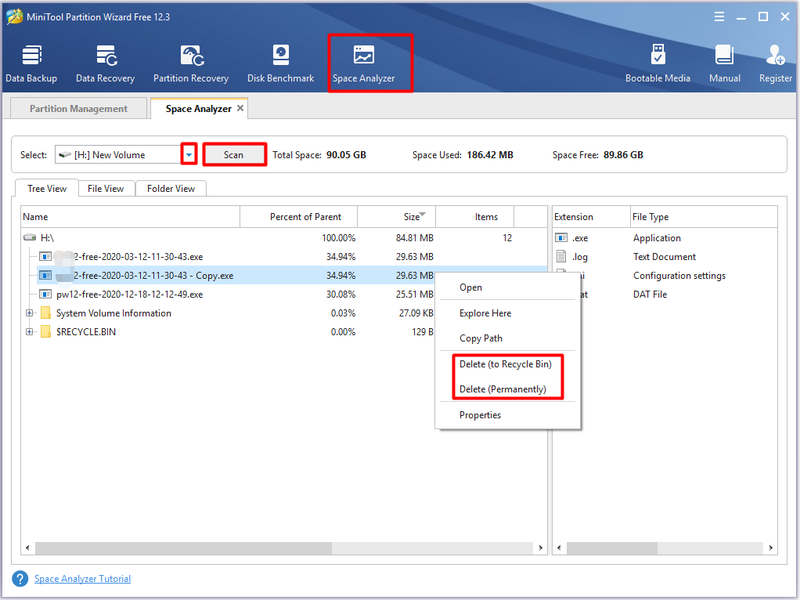Switch to the Partition Management tab

click(79, 109)
